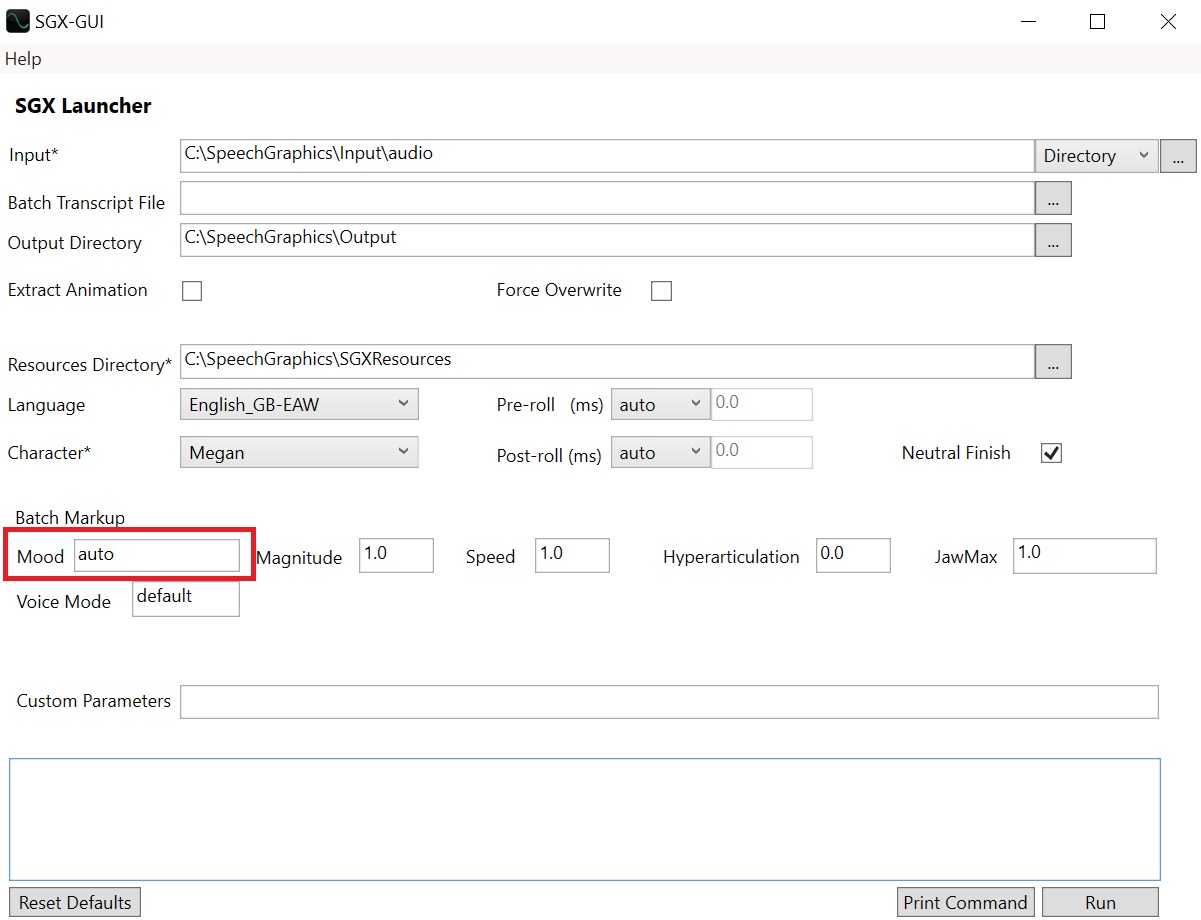Open the Help menu

pyautogui.click(x=23, y=59)
